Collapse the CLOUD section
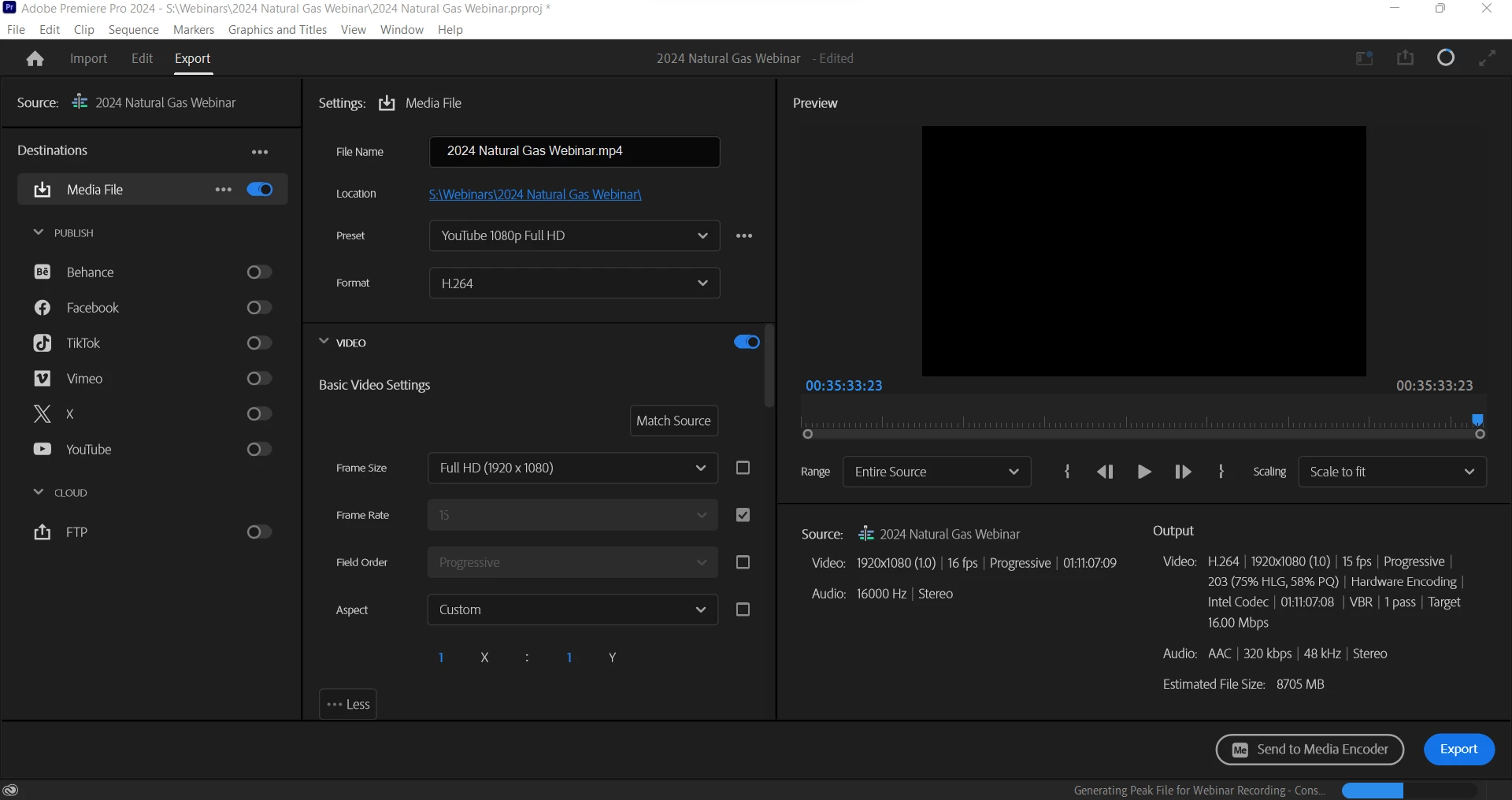The image size is (1512, 800). [x=38, y=492]
